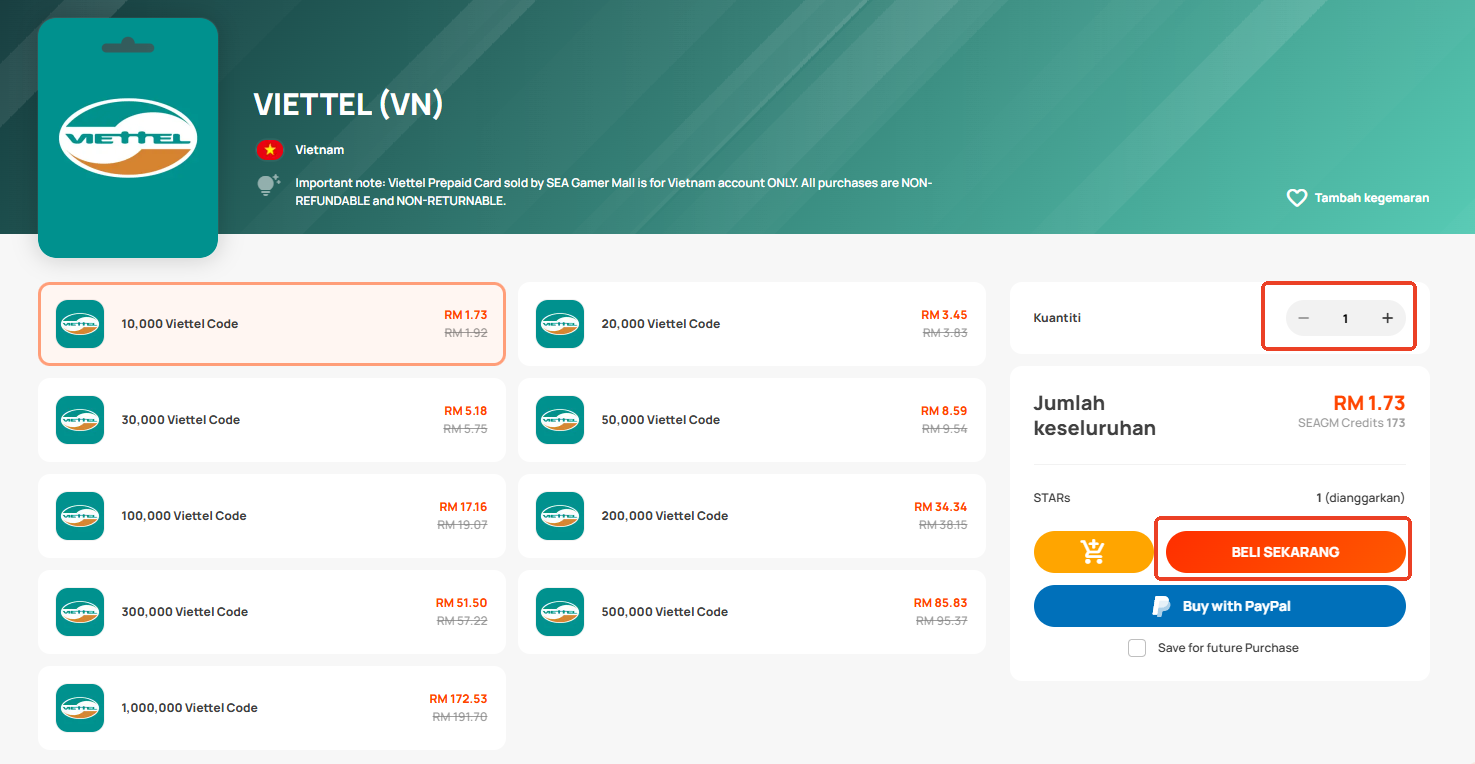Viewport: 1475px width, 764px height.
Task: Click the VIETTEL (VN) title
Action: pyautogui.click(x=348, y=104)
